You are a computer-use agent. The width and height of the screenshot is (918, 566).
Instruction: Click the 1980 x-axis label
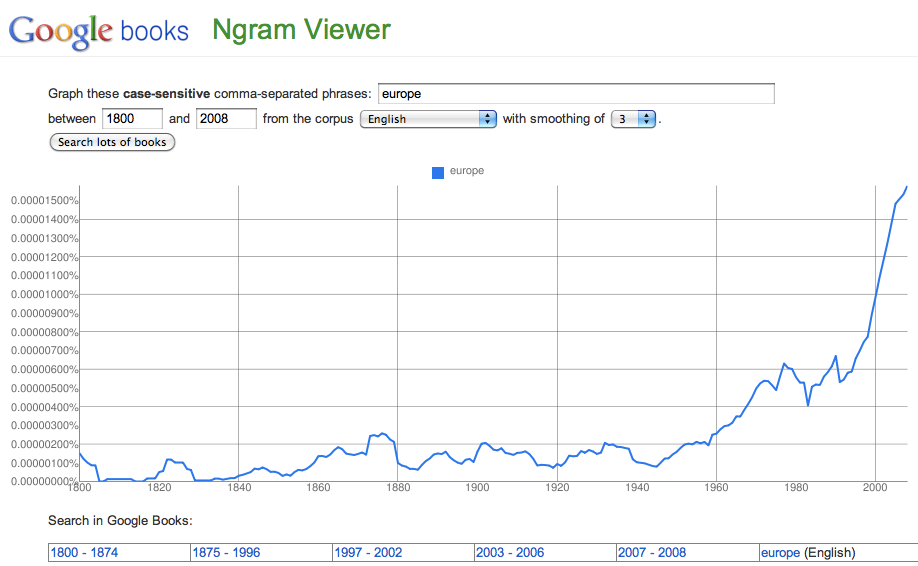pos(796,487)
